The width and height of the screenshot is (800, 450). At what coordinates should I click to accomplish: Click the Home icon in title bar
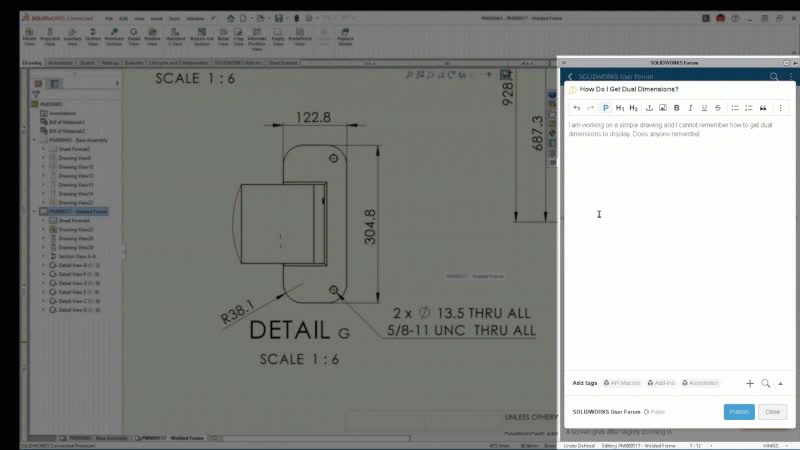231,18
